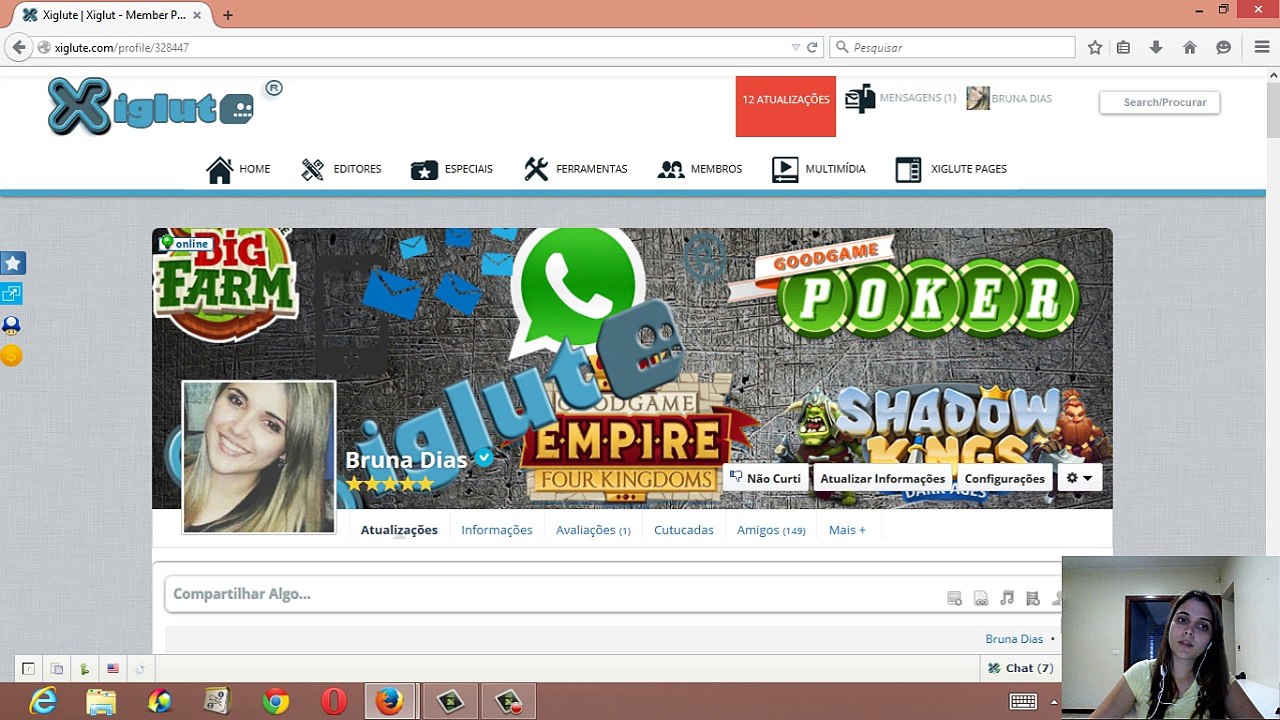Open the downloads arrow icon

(x=1156, y=47)
